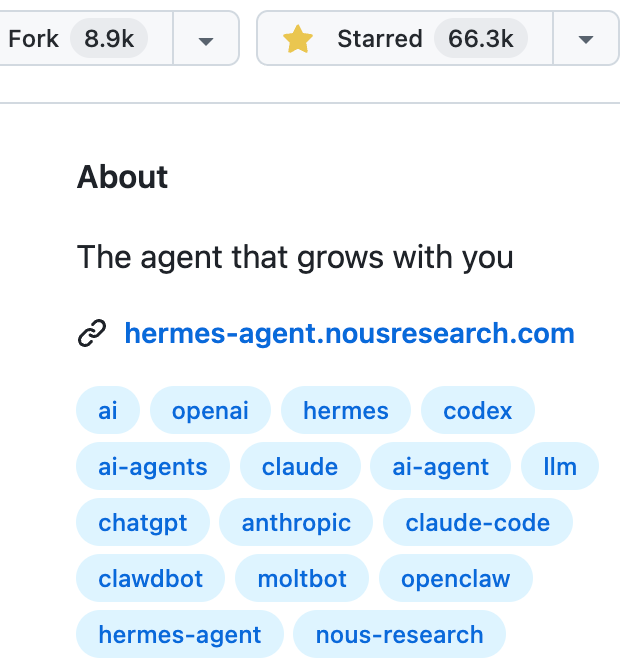Screen dimensions: 630x672
Task: Click the 'openai' topic tag
Action: tap(210, 410)
